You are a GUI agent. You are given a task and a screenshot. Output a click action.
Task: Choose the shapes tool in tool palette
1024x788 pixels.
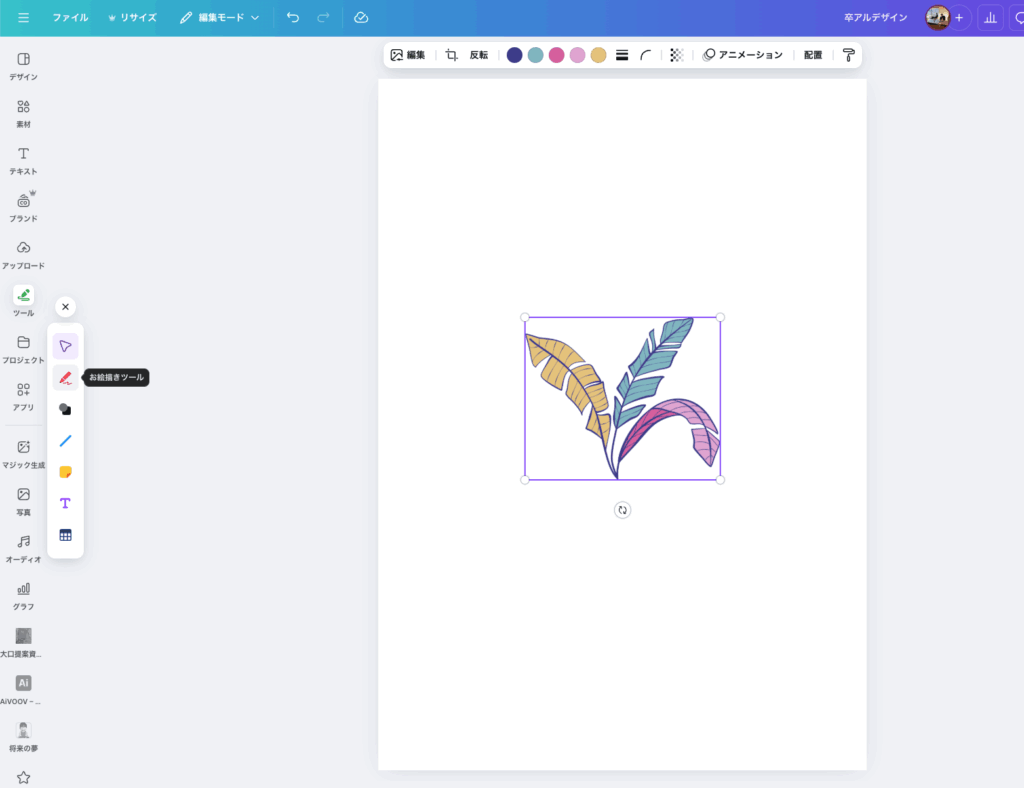click(x=65, y=409)
